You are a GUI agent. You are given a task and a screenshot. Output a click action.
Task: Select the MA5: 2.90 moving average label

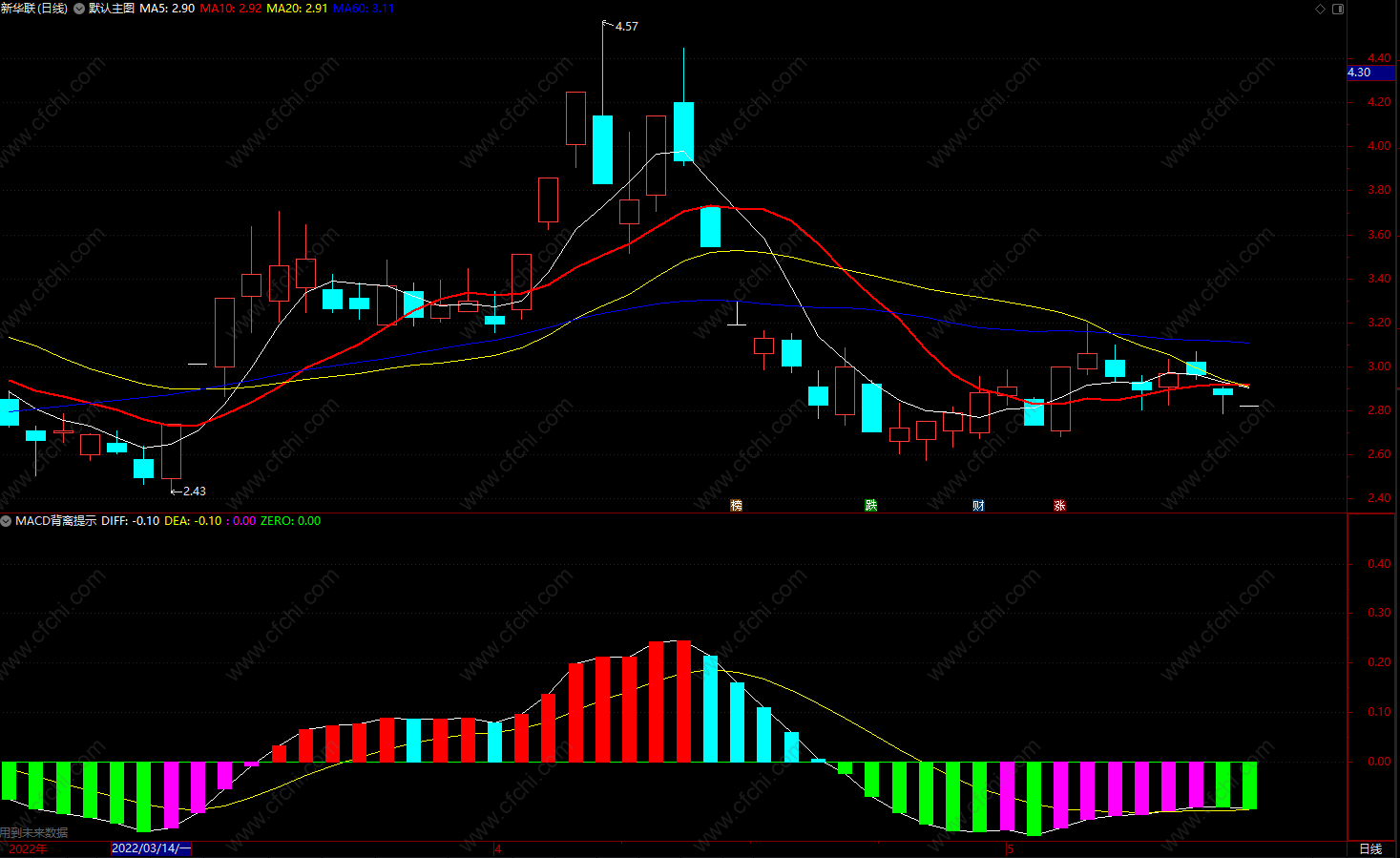[167, 9]
